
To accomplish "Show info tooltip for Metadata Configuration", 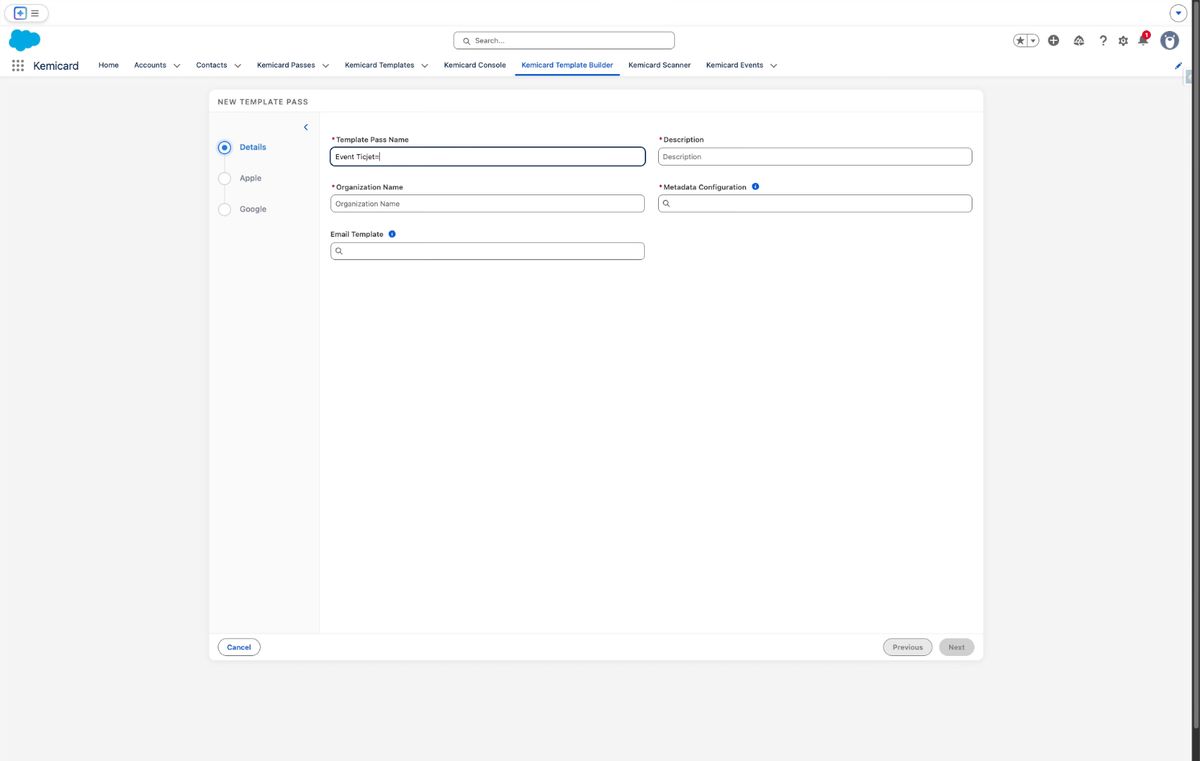I will tap(755, 187).
